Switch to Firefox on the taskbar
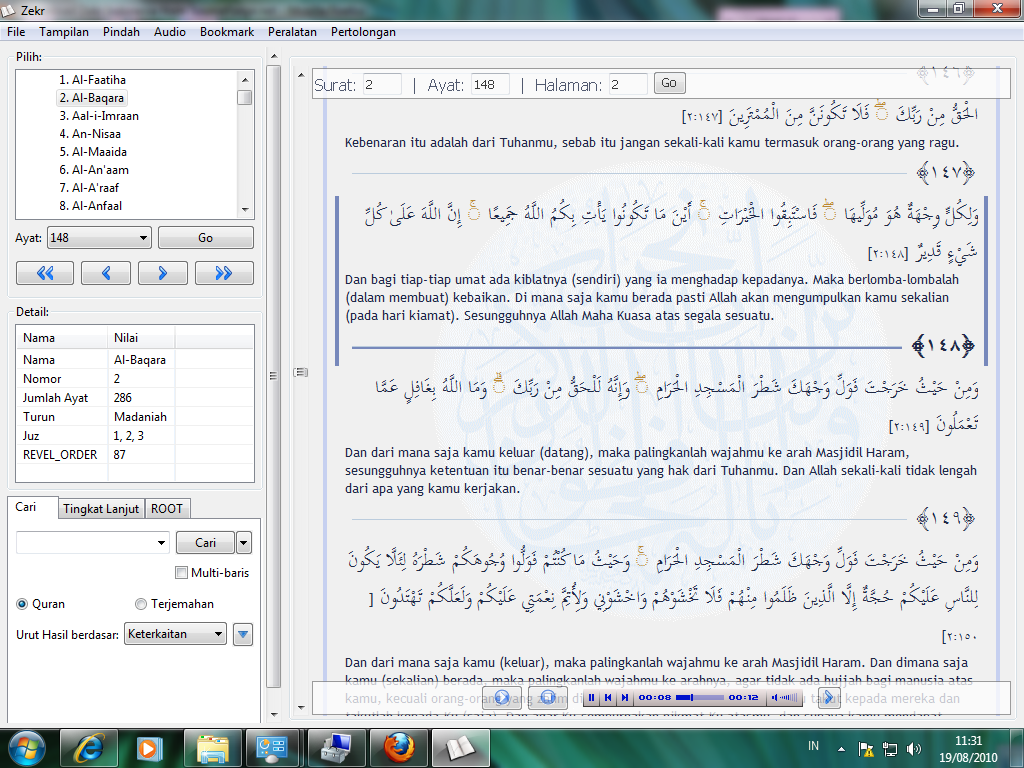This screenshot has width=1024, height=768. click(x=398, y=748)
